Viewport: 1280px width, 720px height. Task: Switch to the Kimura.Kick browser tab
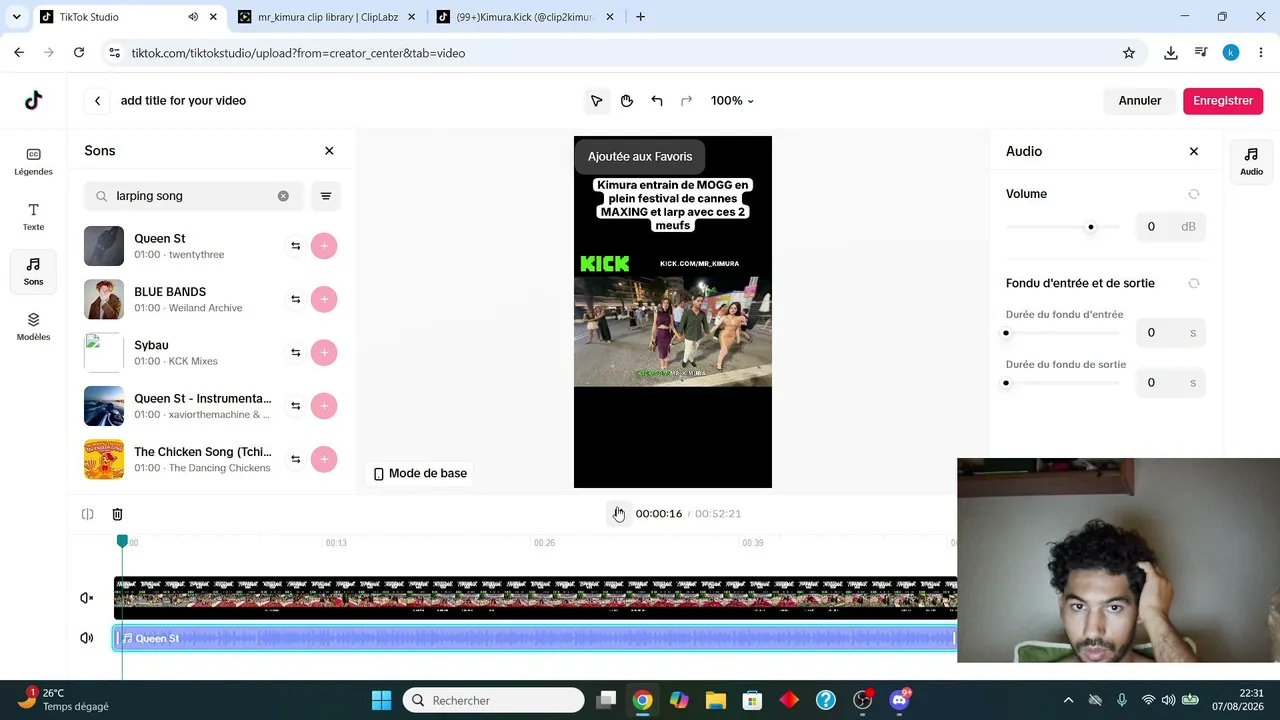tap(524, 17)
